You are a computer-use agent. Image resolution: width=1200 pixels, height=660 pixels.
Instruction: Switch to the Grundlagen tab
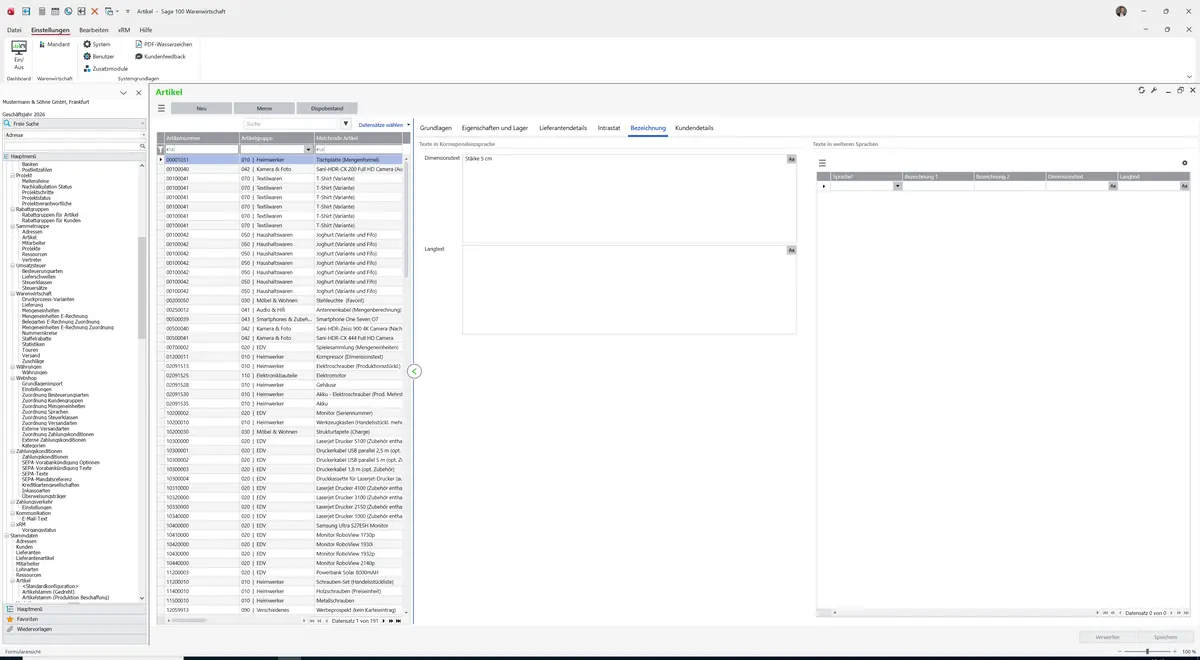436,128
